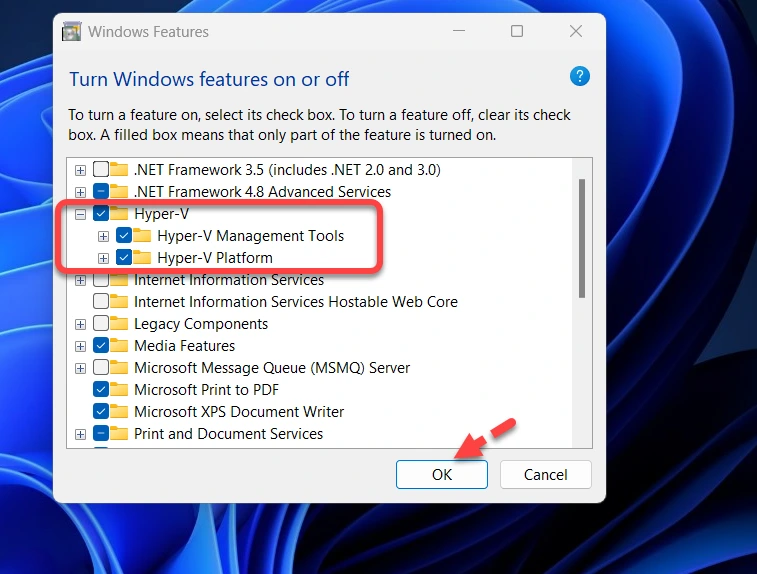Image resolution: width=757 pixels, height=574 pixels.
Task: Expand .NET Framework 4.8 Advanced Services node
Action: pyautogui.click(x=80, y=192)
